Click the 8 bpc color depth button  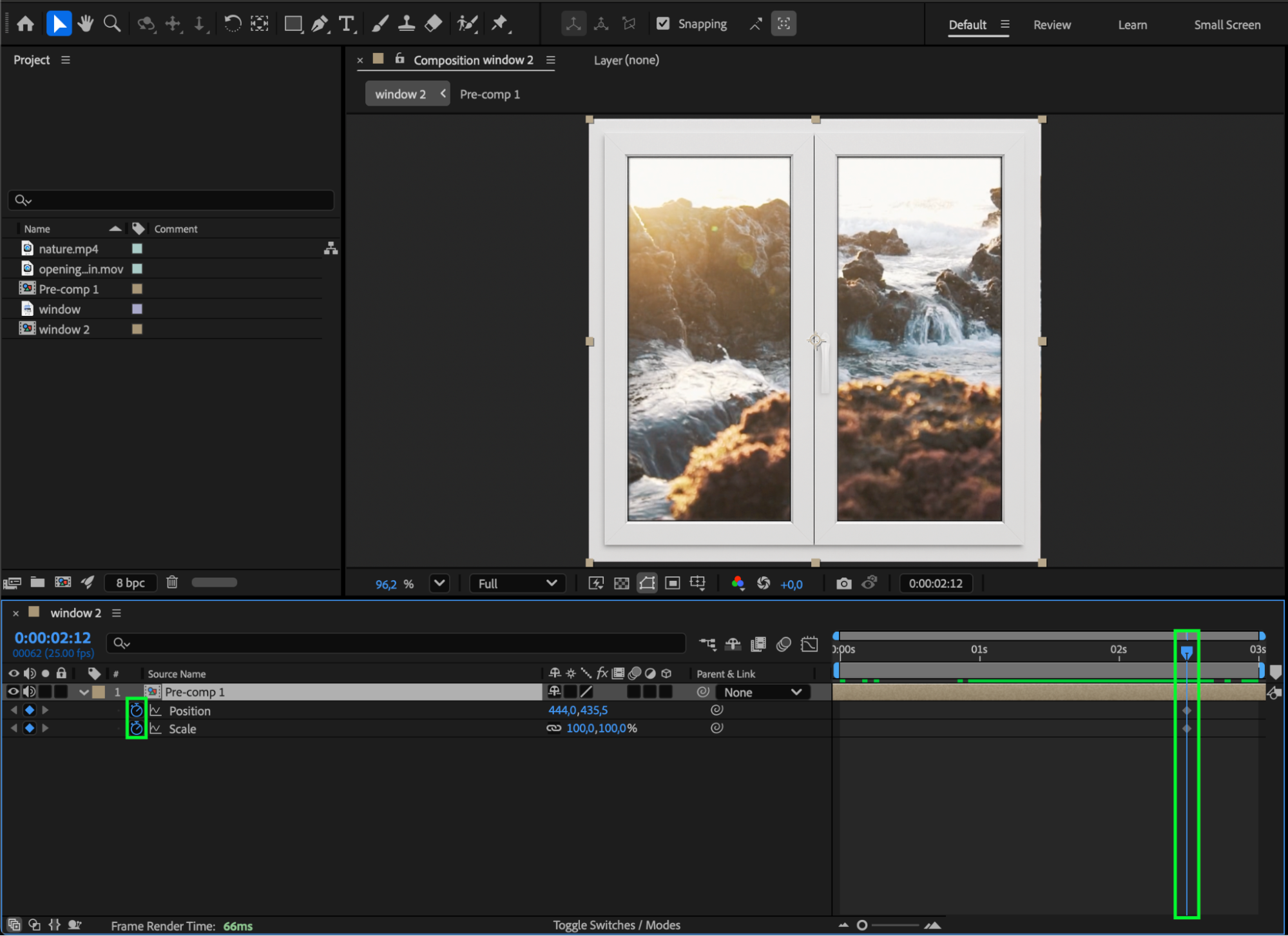coord(131,583)
